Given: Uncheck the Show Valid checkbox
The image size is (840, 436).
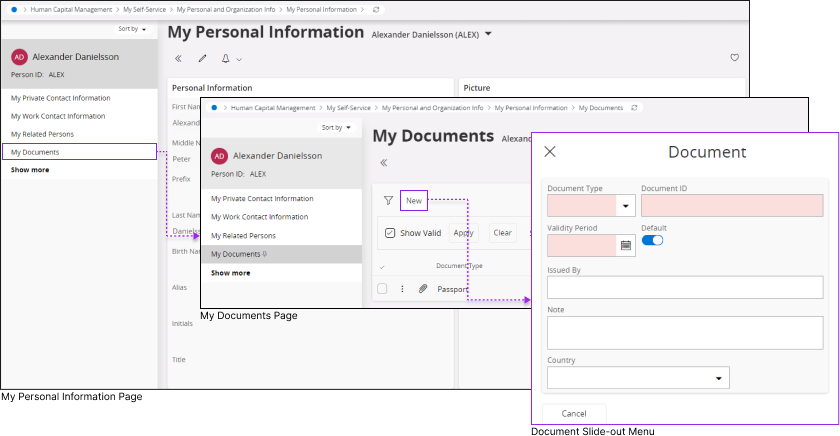Looking at the screenshot, I should pos(390,233).
